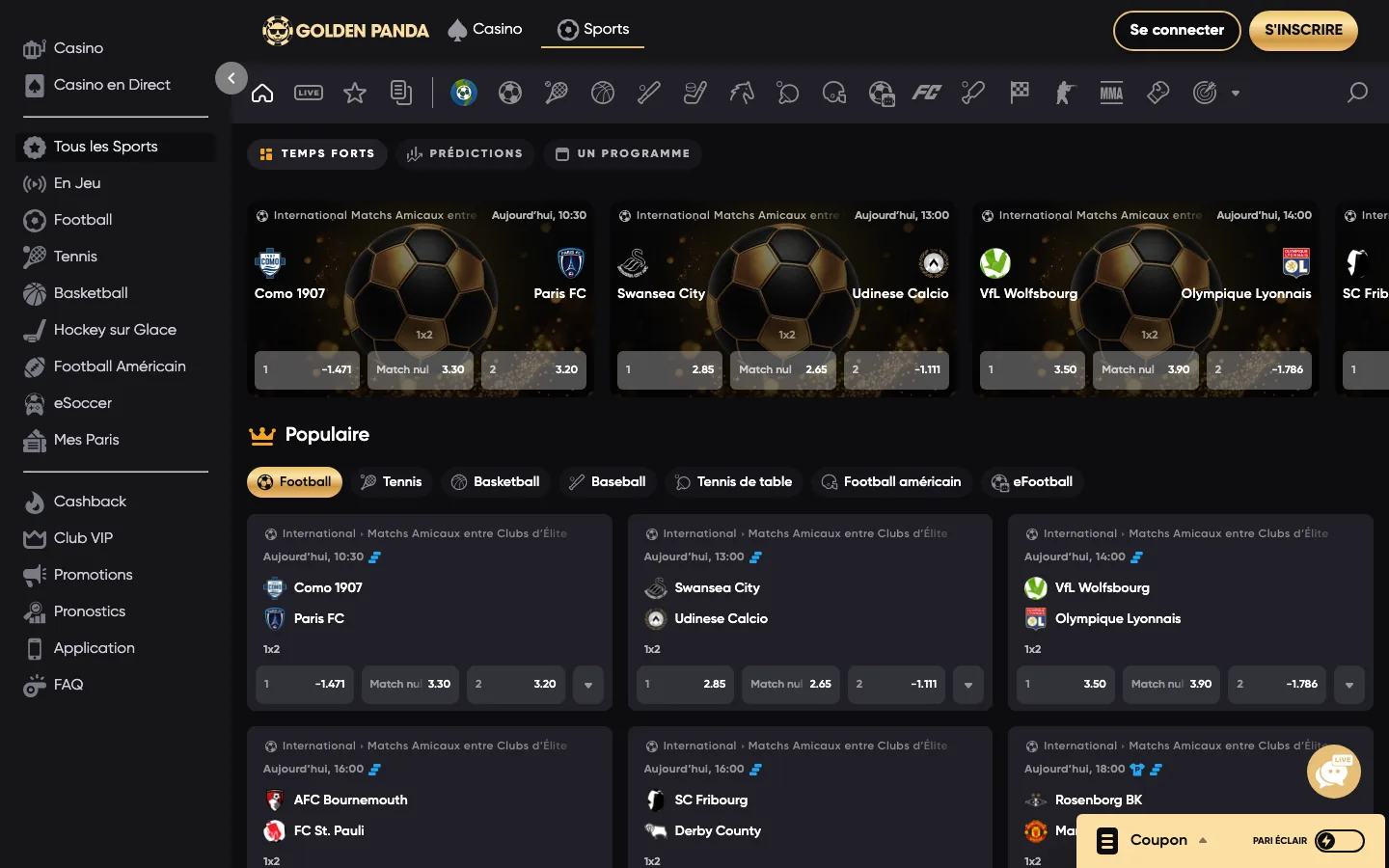This screenshot has height=868, width=1389.
Task: Select the eFootball icon in toolbar
Action: pyautogui.click(x=881, y=93)
